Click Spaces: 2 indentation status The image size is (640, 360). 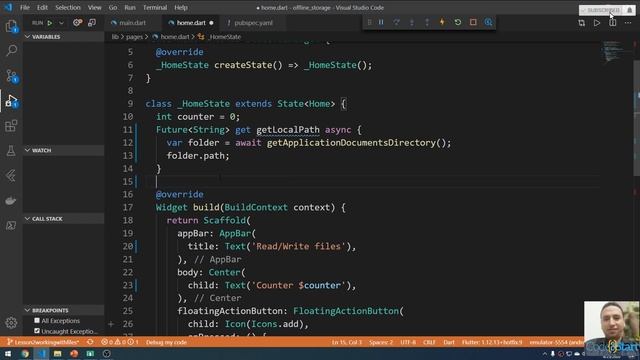(381, 342)
